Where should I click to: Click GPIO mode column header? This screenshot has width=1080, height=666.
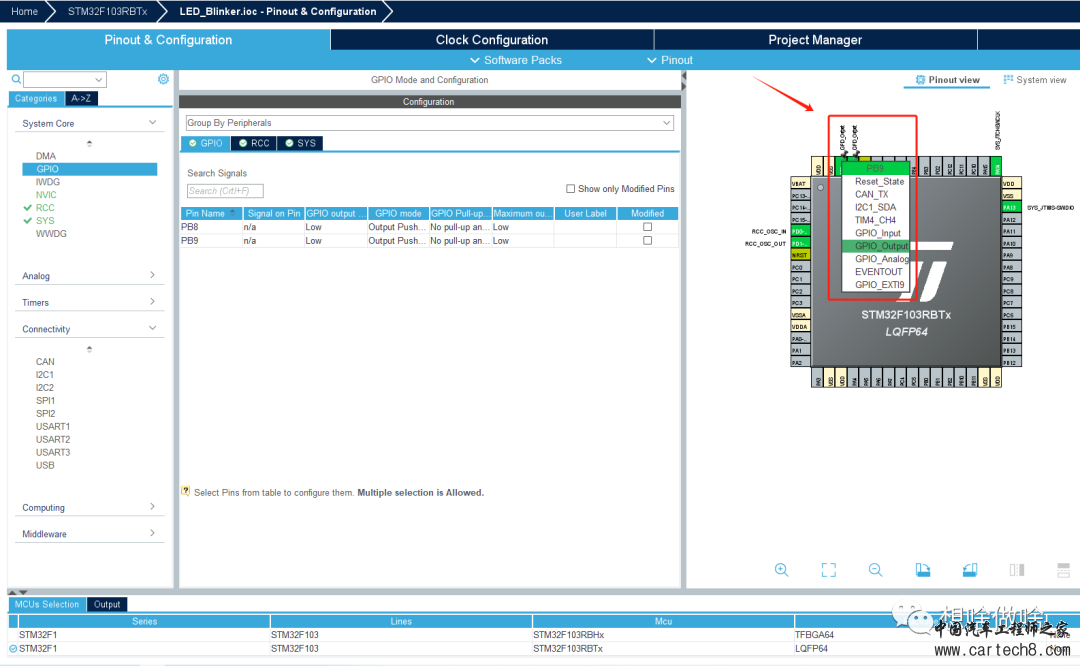tap(398, 214)
